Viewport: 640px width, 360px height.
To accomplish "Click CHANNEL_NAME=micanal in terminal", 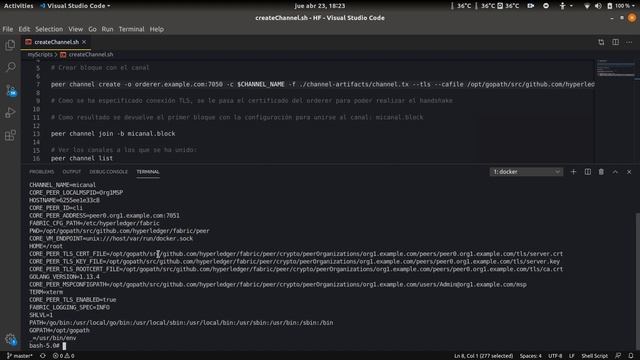I will [x=62, y=185].
